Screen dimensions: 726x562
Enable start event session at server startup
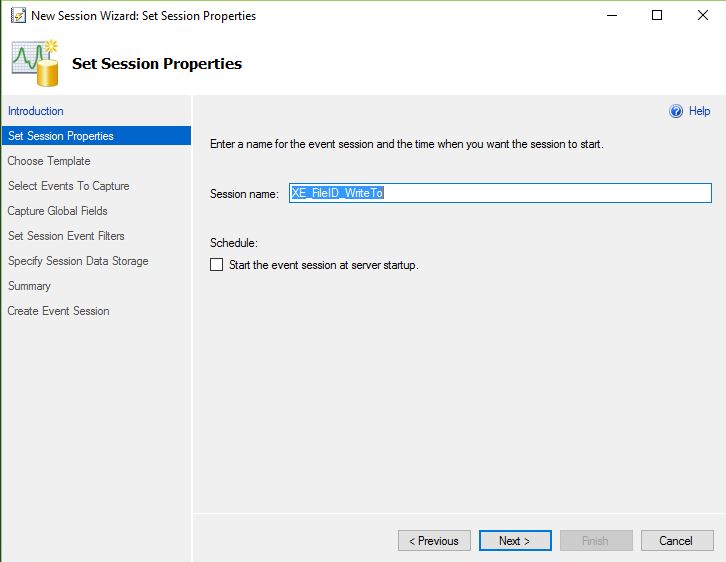click(217, 265)
